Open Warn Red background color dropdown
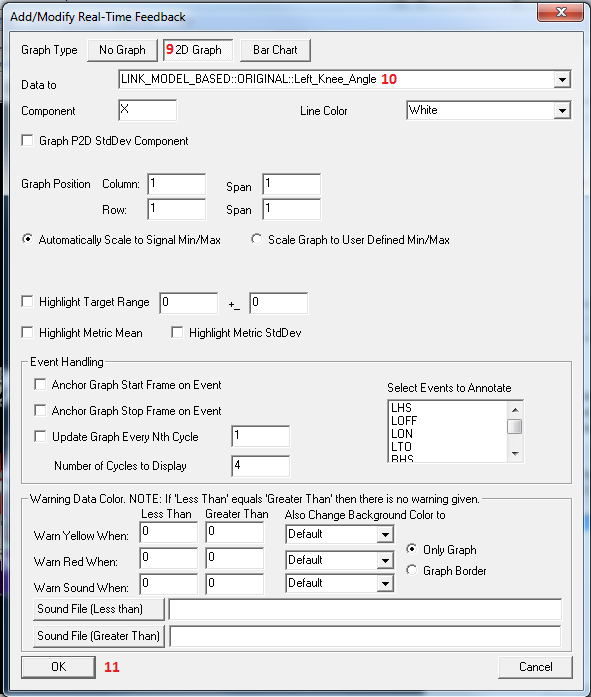The width and height of the screenshot is (591, 697). (x=385, y=560)
